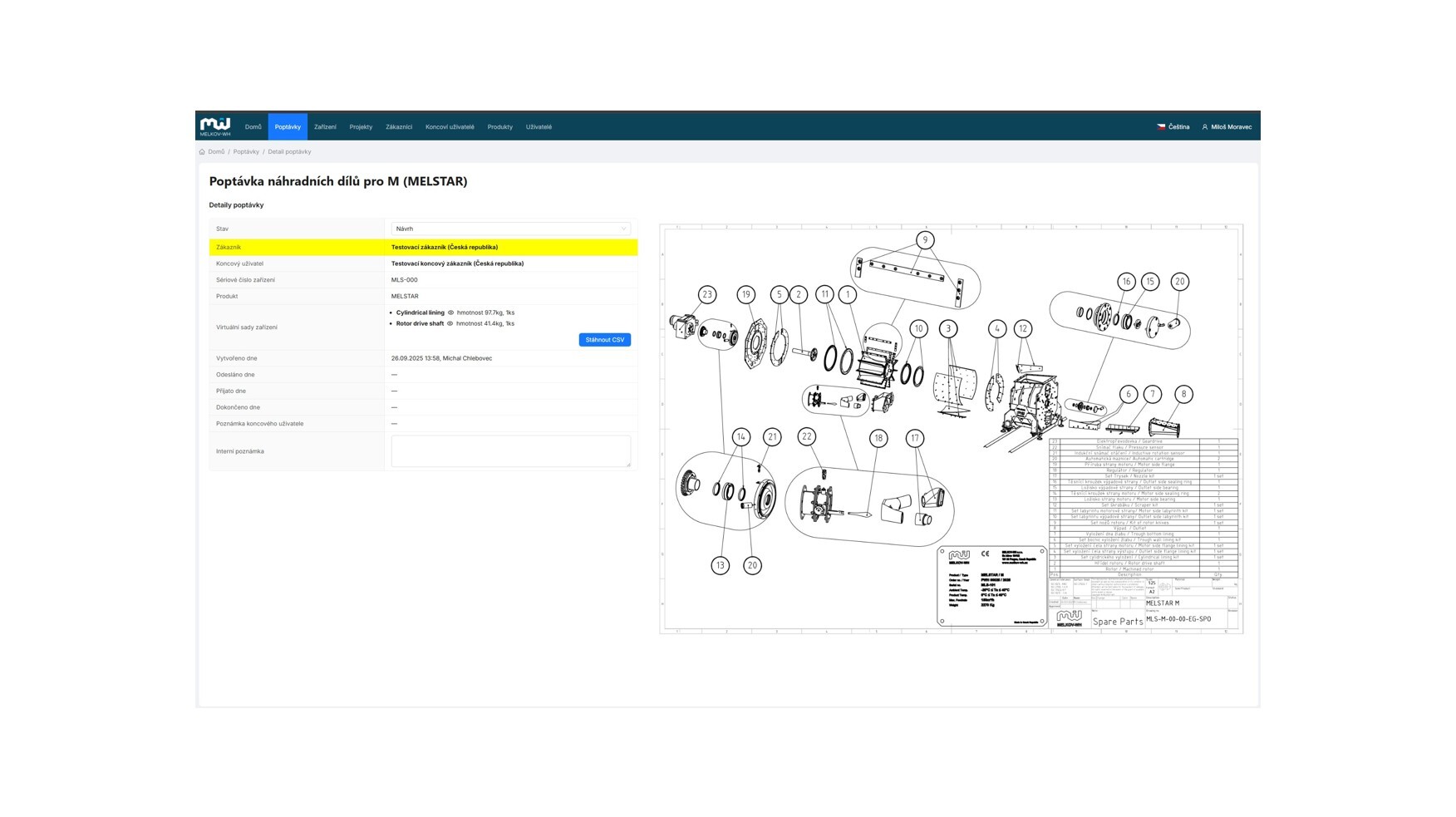Image resolution: width=1456 pixels, height=817 pixels.
Task: Click the MELSTAR spare parts drawing
Action: 951,429
